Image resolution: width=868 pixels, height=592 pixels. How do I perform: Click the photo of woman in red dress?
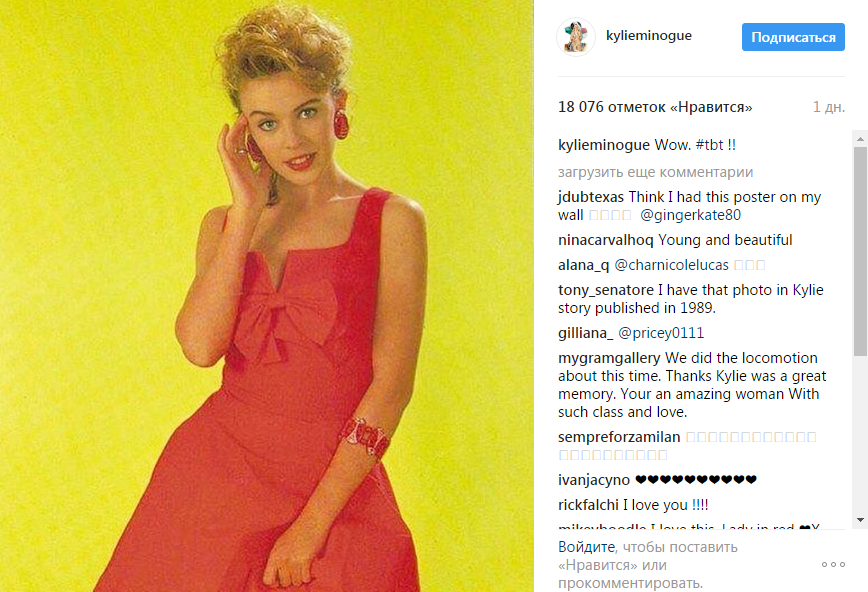(x=267, y=296)
